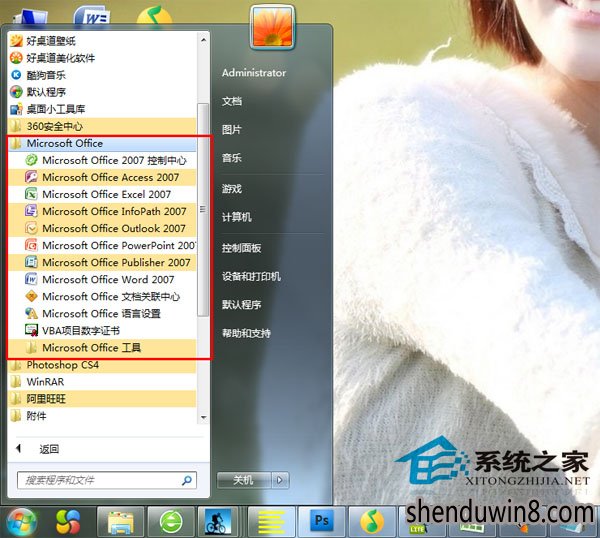Click the InfoPath 2007 icon

click(x=31, y=211)
